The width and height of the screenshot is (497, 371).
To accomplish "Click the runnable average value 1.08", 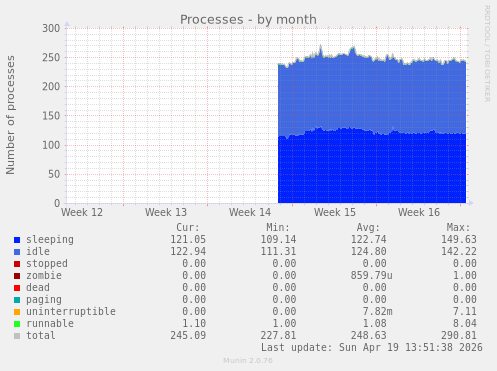I will [374, 324].
